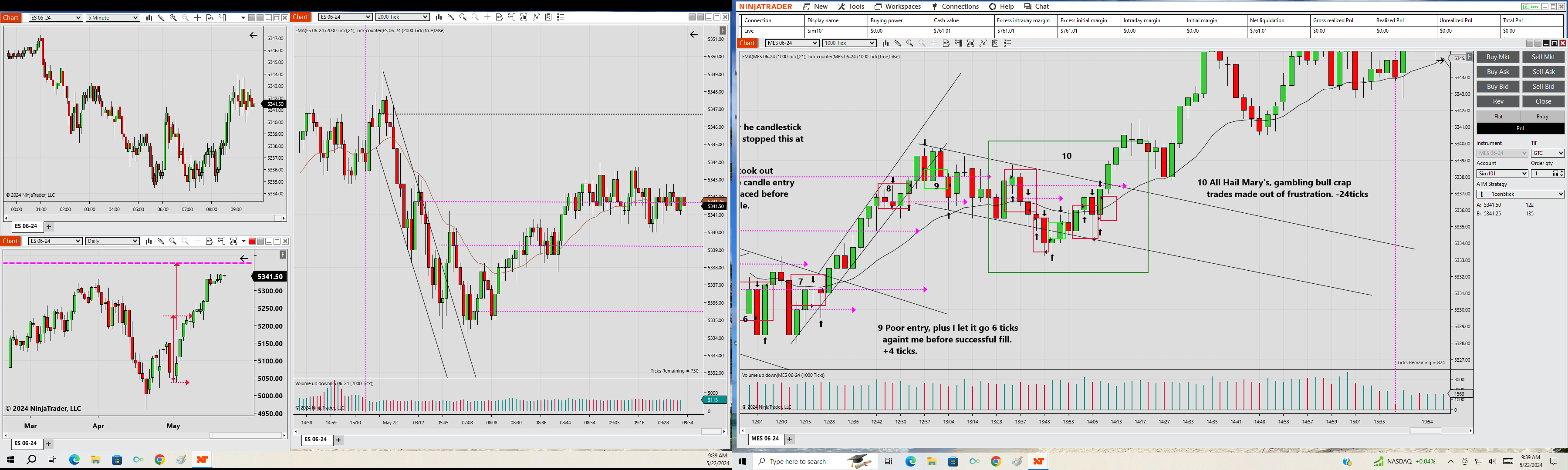Viewport: 1568px width, 470px height.
Task: Open the ATM Strategy 1con5tick dropdown
Action: pyautogui.click(x=1521, y=194)
